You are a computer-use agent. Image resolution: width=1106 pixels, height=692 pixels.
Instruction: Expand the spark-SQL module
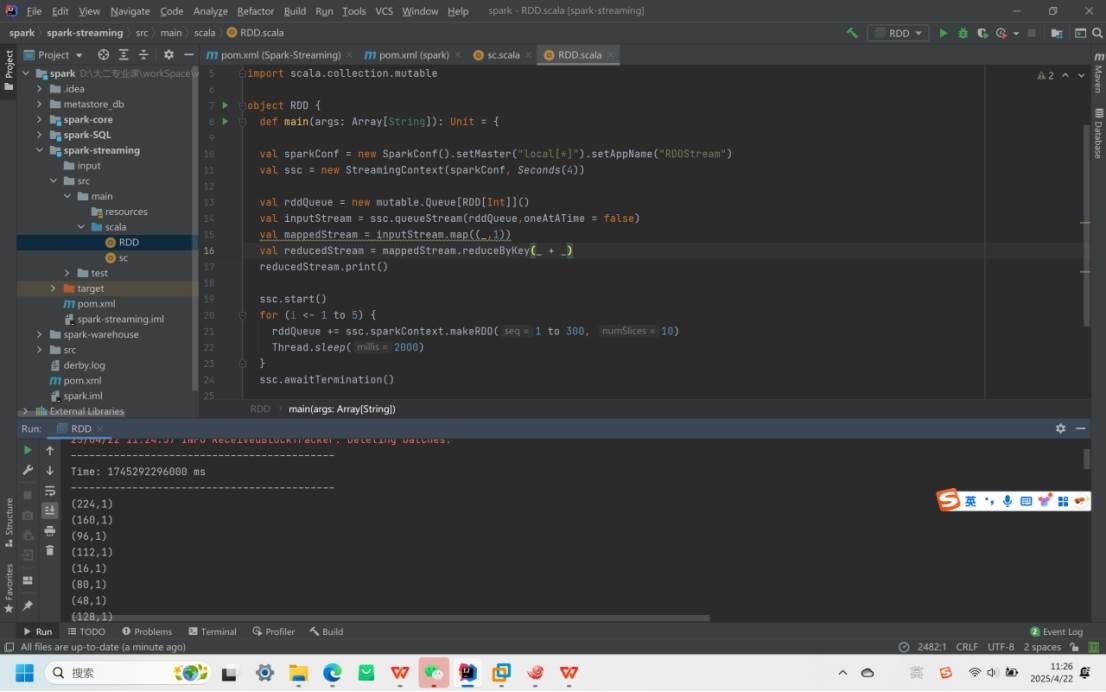pyautogui.click(x=40, y=135)
